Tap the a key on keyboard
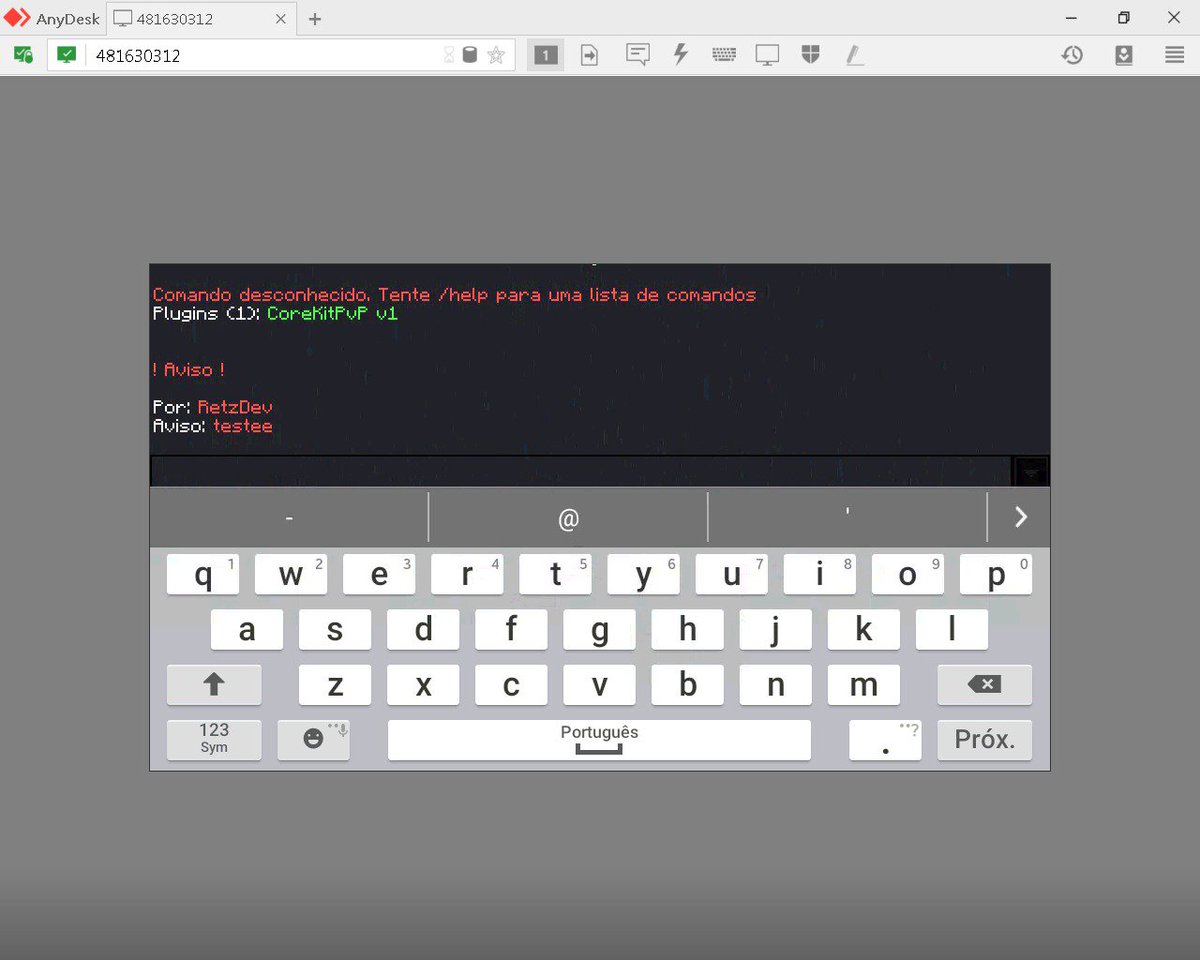This screenshot has height=960, width=1200. (x=247, y=630)
